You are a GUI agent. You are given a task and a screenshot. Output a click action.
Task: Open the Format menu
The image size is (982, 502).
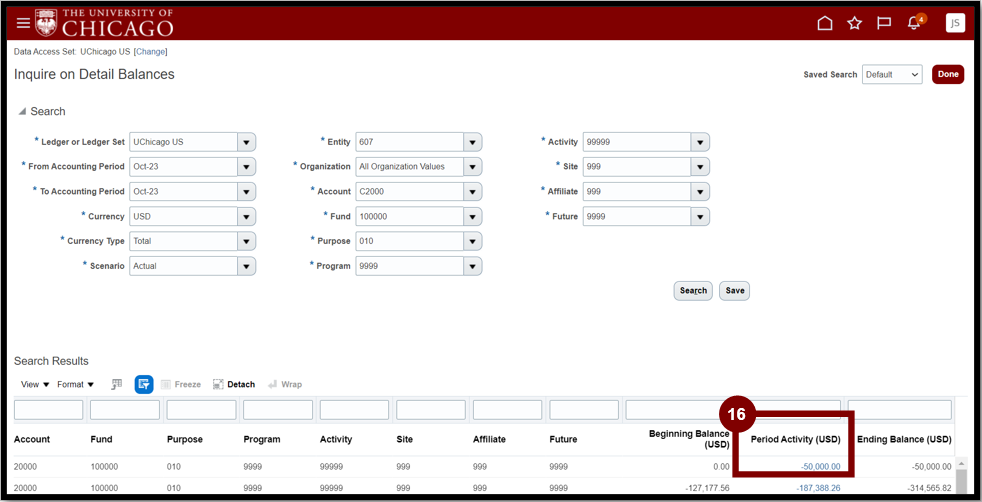(x=75, y=384)
